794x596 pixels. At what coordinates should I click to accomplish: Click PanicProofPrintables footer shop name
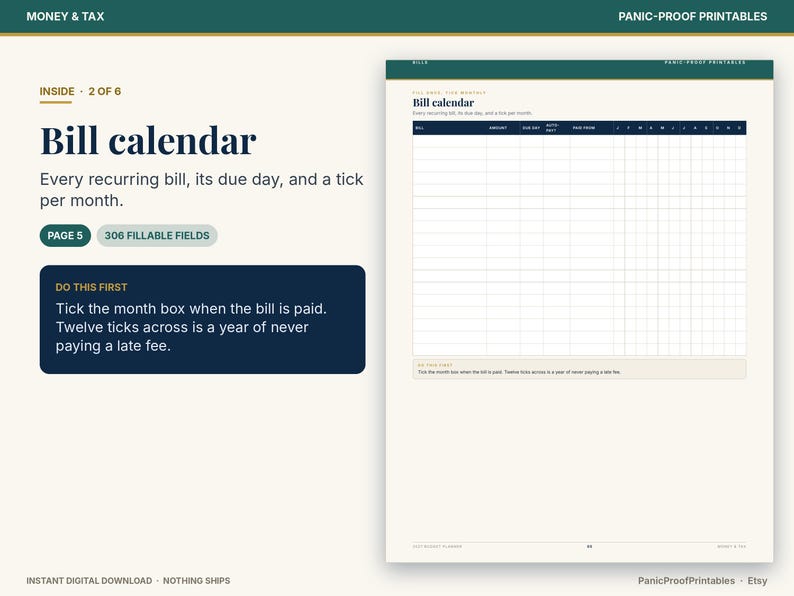pyautogui.click(x=686, y=581)
